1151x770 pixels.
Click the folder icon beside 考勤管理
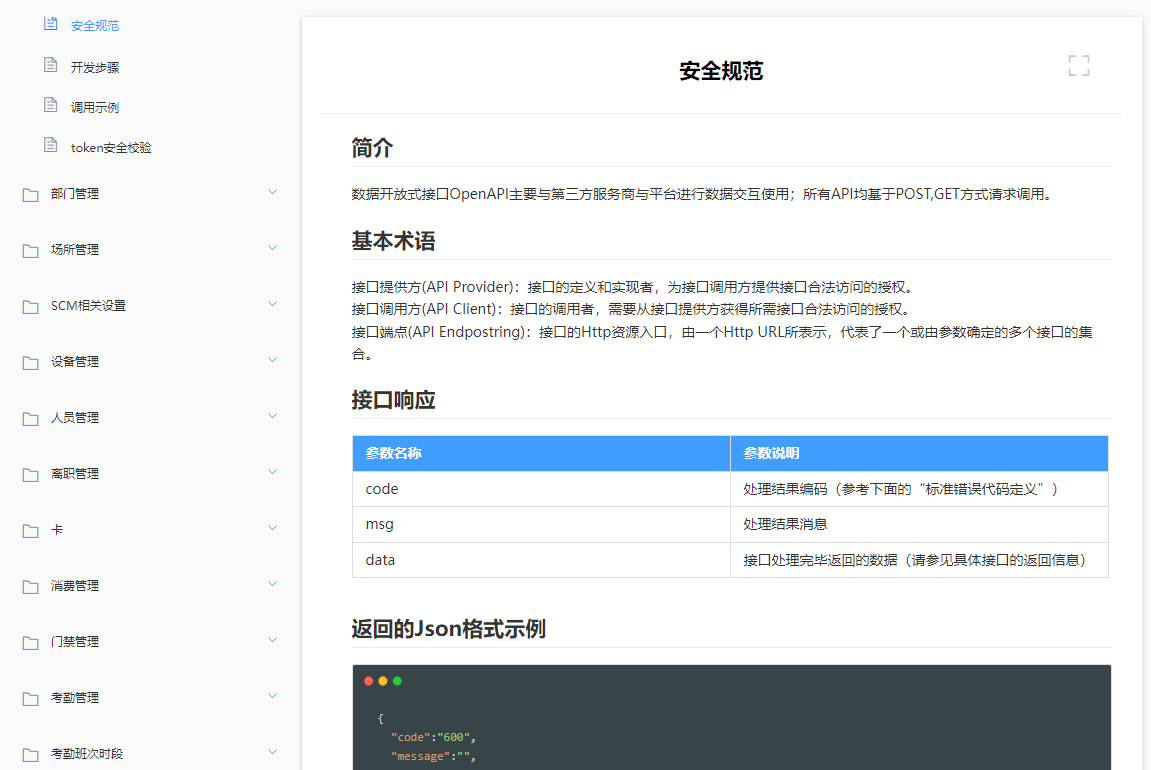tap(31, 698)
